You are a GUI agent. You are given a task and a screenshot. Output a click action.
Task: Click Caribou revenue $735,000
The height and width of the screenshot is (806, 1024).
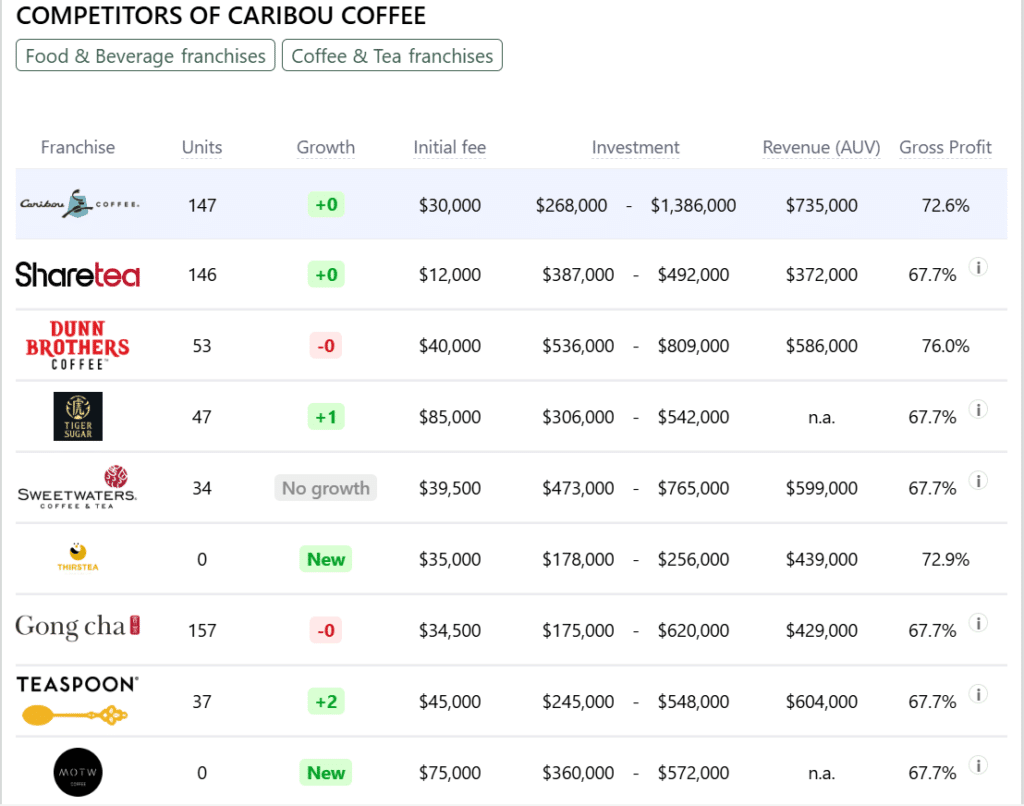(821, 205)
